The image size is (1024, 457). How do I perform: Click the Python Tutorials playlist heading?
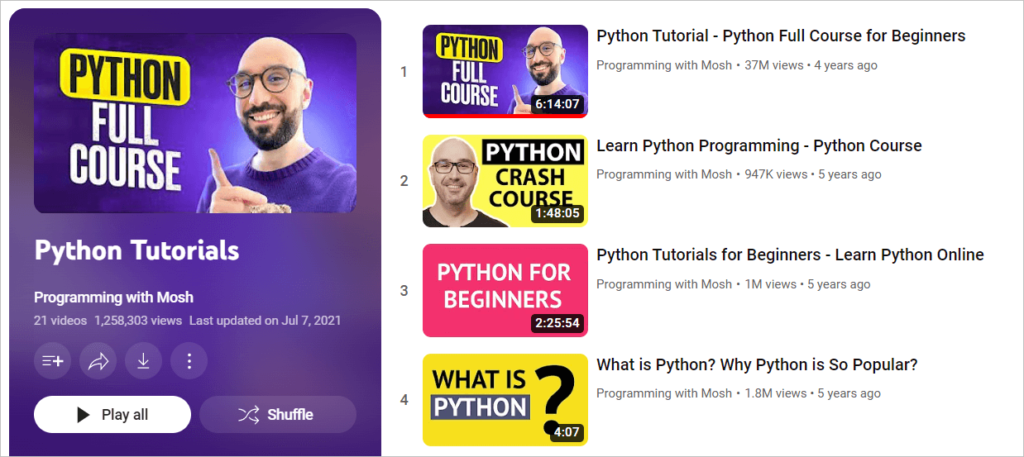(136, 250)
